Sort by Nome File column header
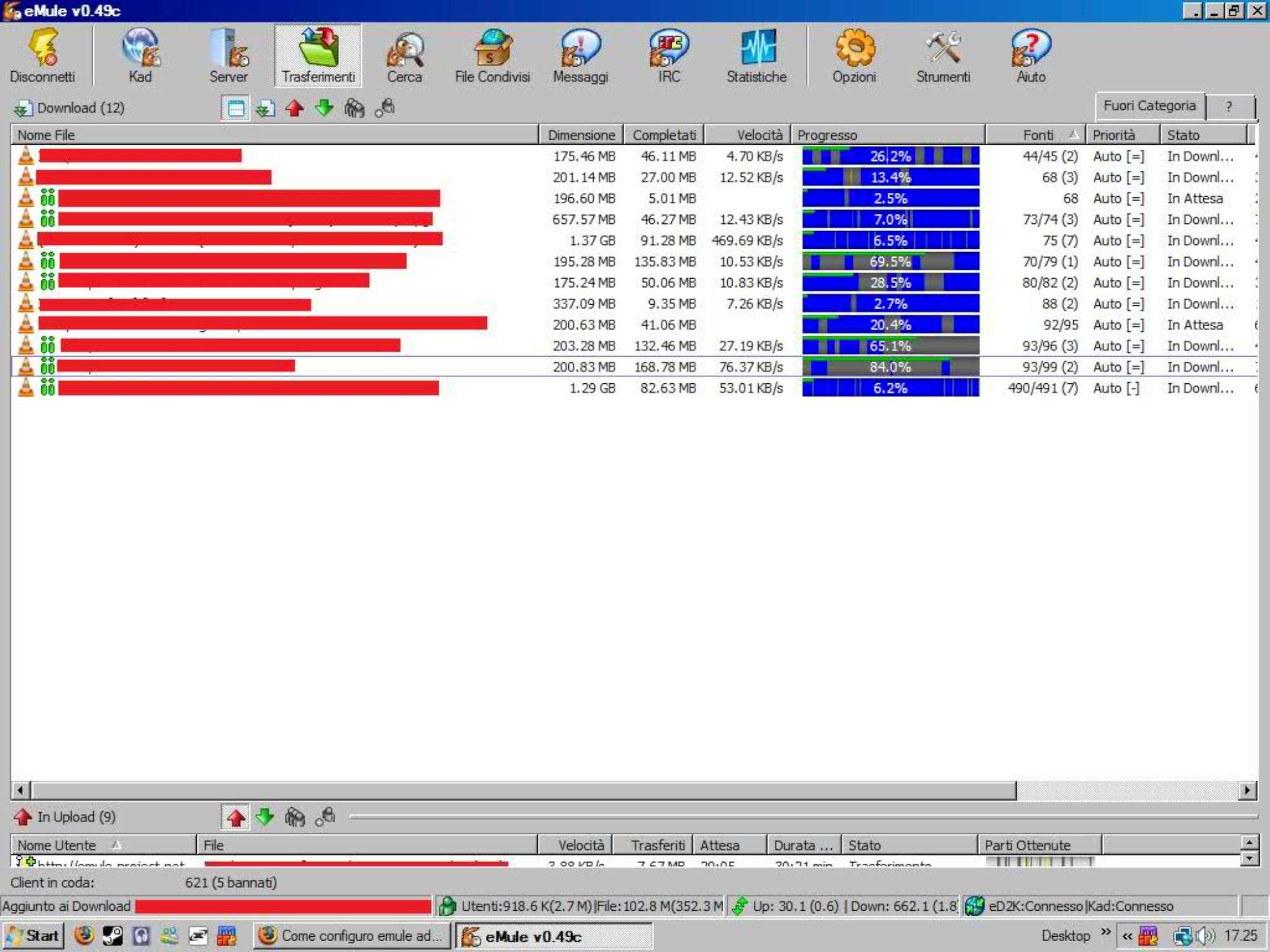The height and width of the screenshot is (952, 1270). click(x=274, y=135)
